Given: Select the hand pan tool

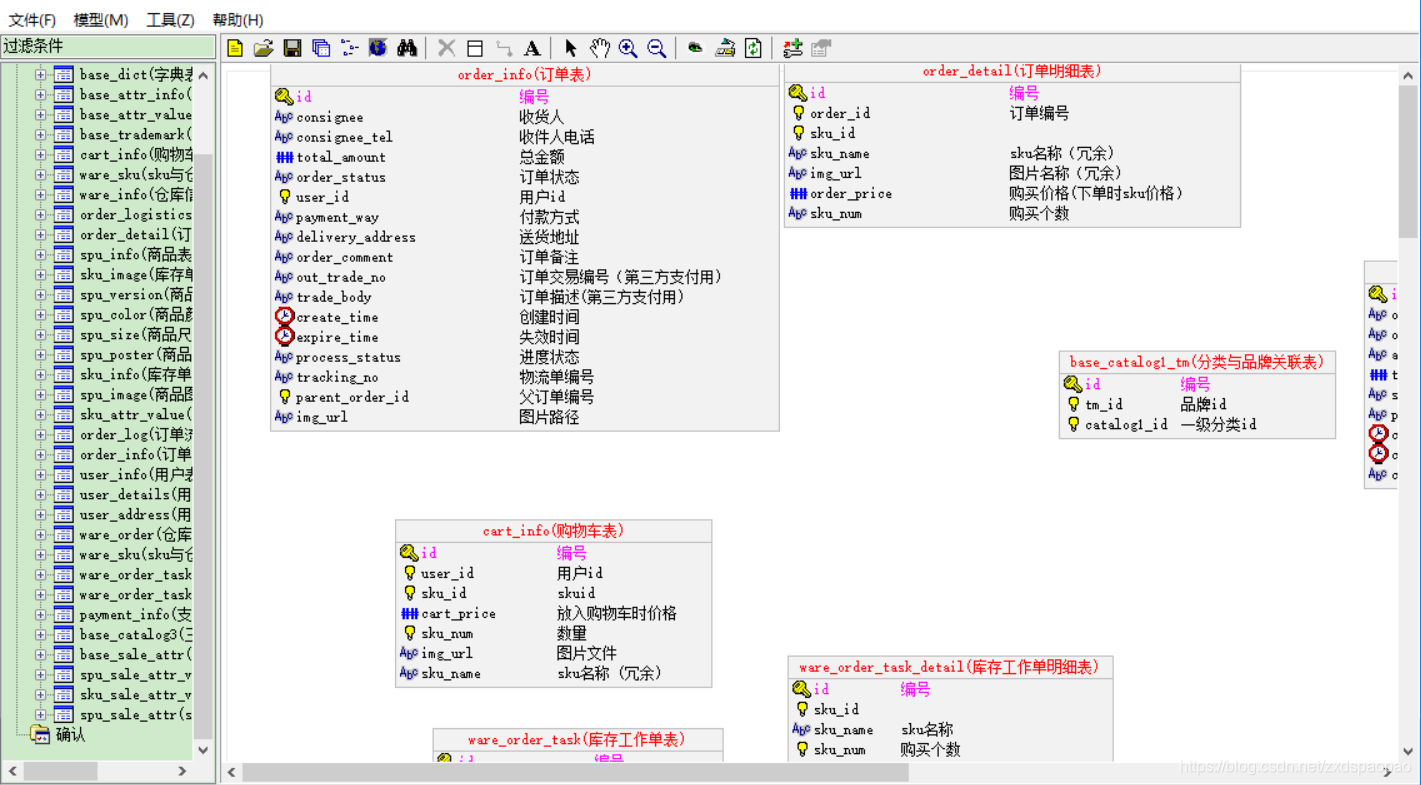Looking at the screenshot, I should [599, 48].
